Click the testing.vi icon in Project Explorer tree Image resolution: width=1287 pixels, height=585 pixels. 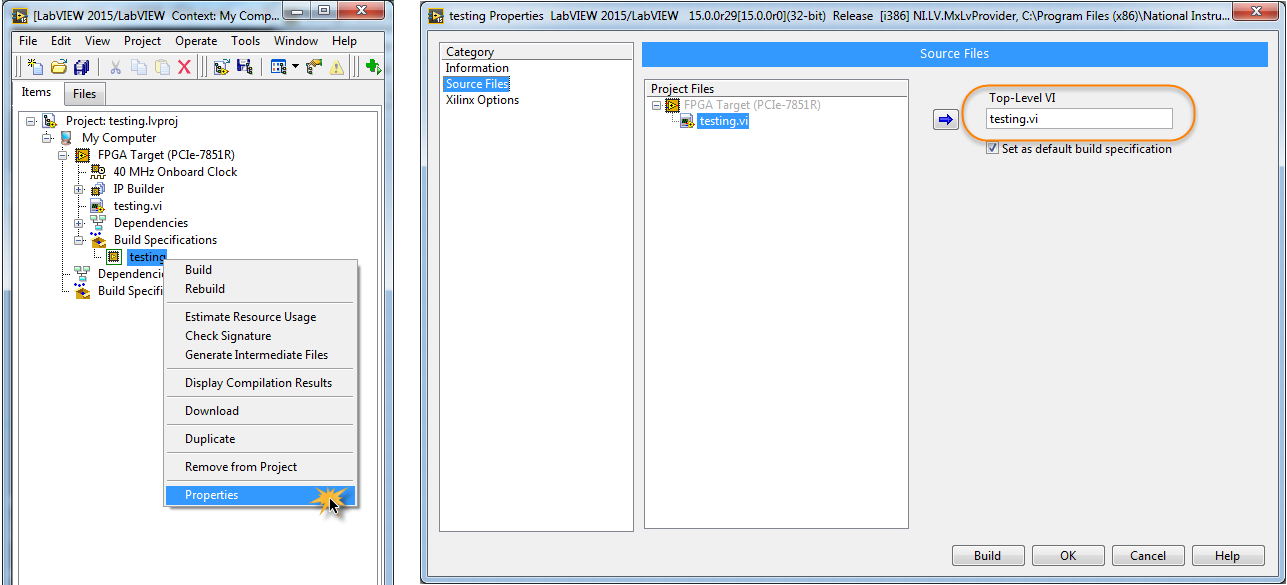pos(98,206)
